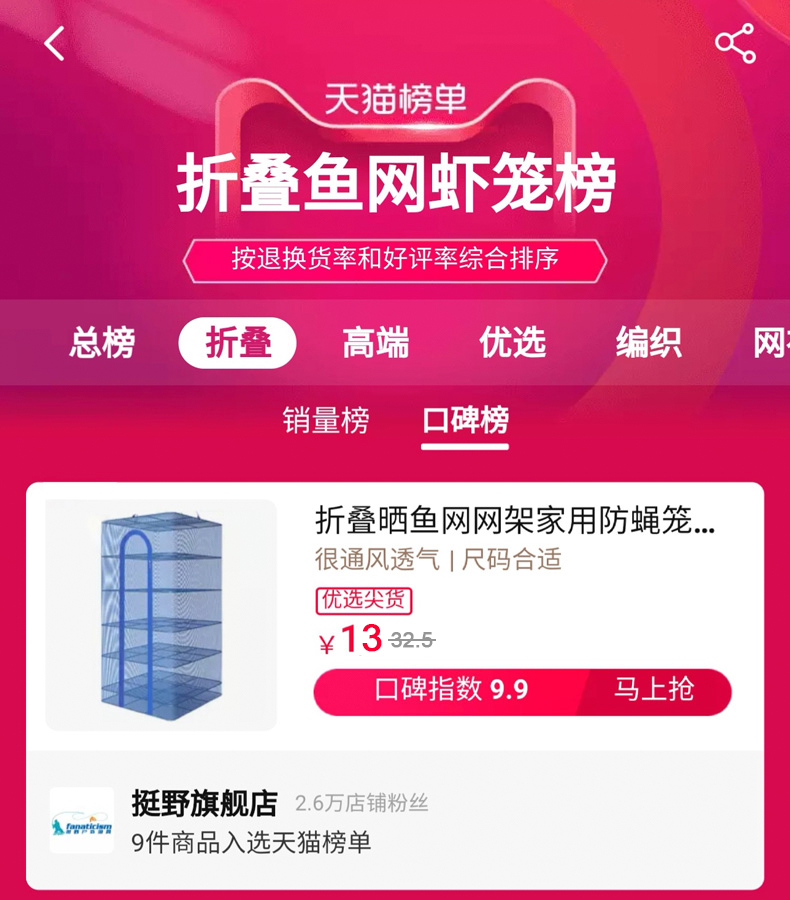Tap the 挺野旗舰店 store logo
Image resolution: width=790 pixels, height=900 pixels.
(82, 820)
